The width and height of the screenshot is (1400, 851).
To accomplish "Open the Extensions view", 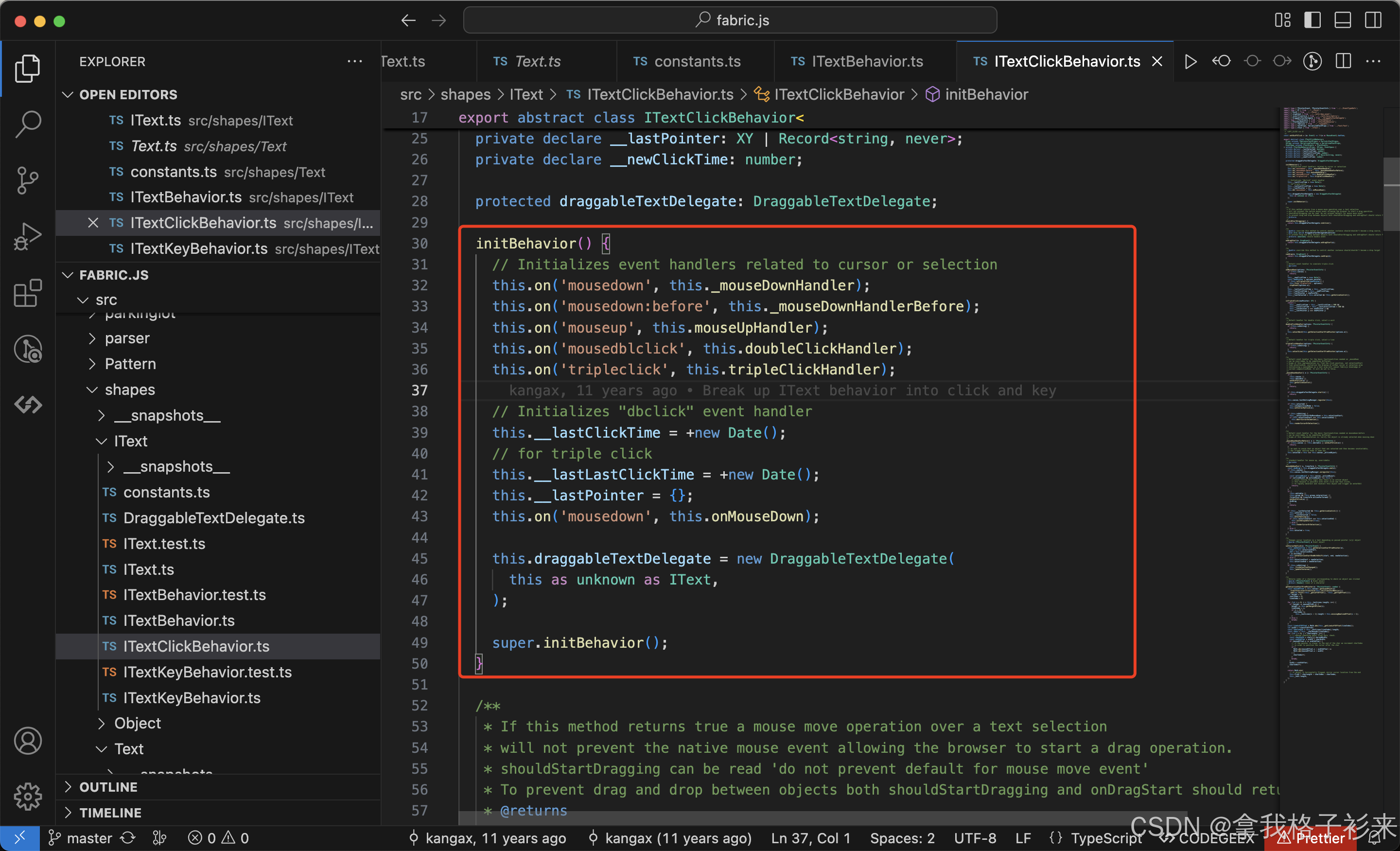I will 27,293.
